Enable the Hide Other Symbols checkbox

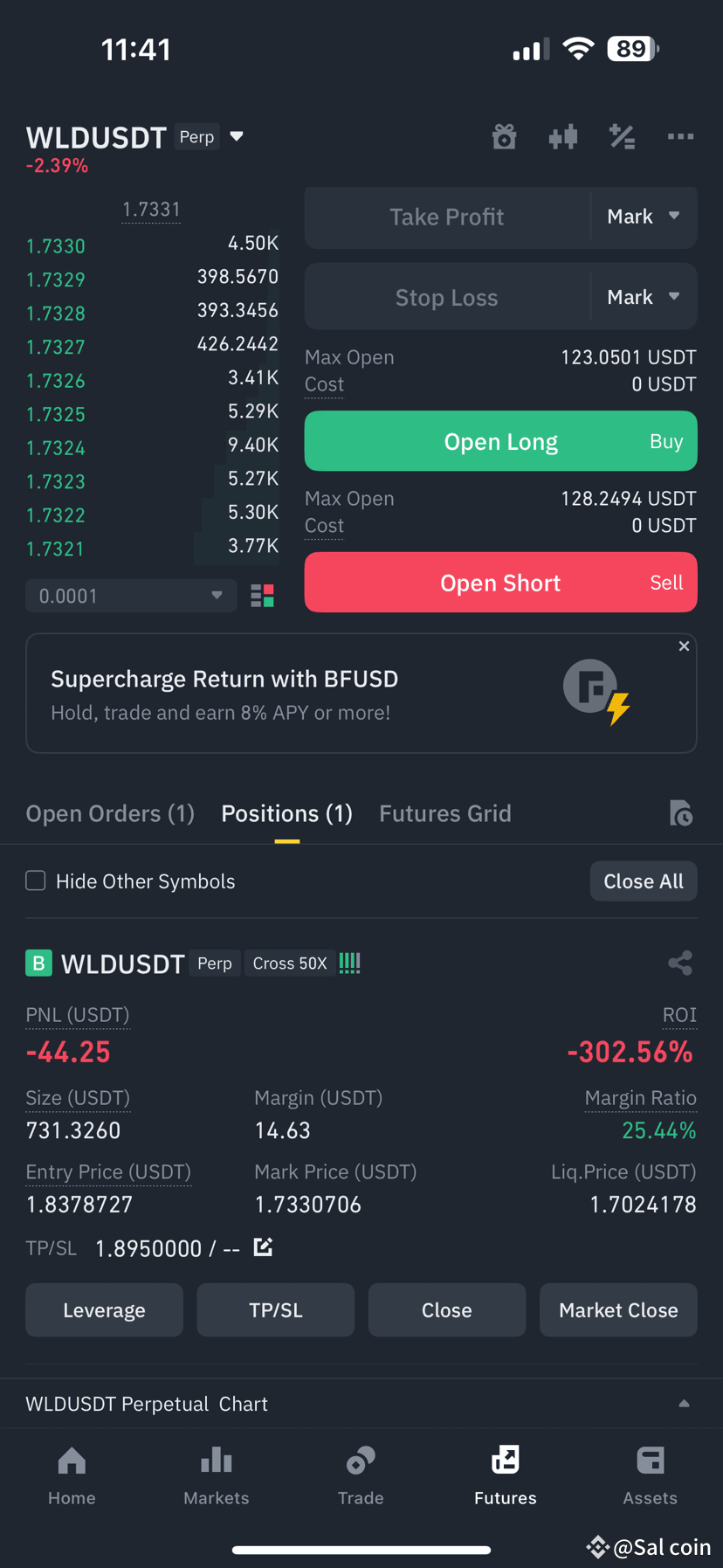(35, 881)
